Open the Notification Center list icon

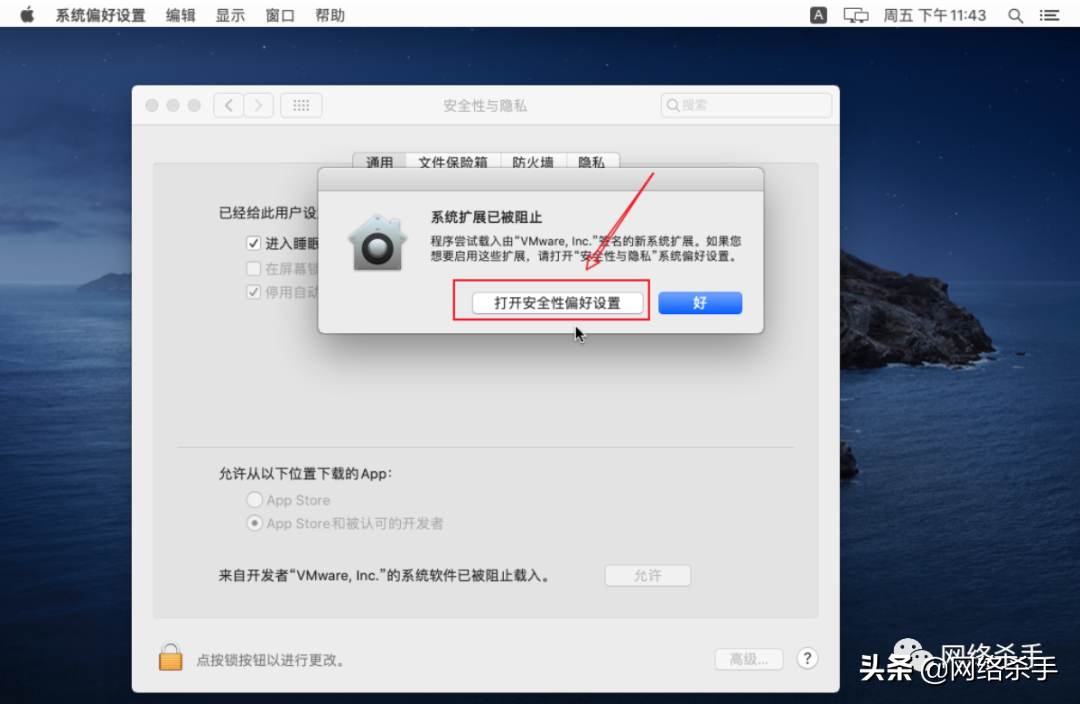[x=1049, y=15]
